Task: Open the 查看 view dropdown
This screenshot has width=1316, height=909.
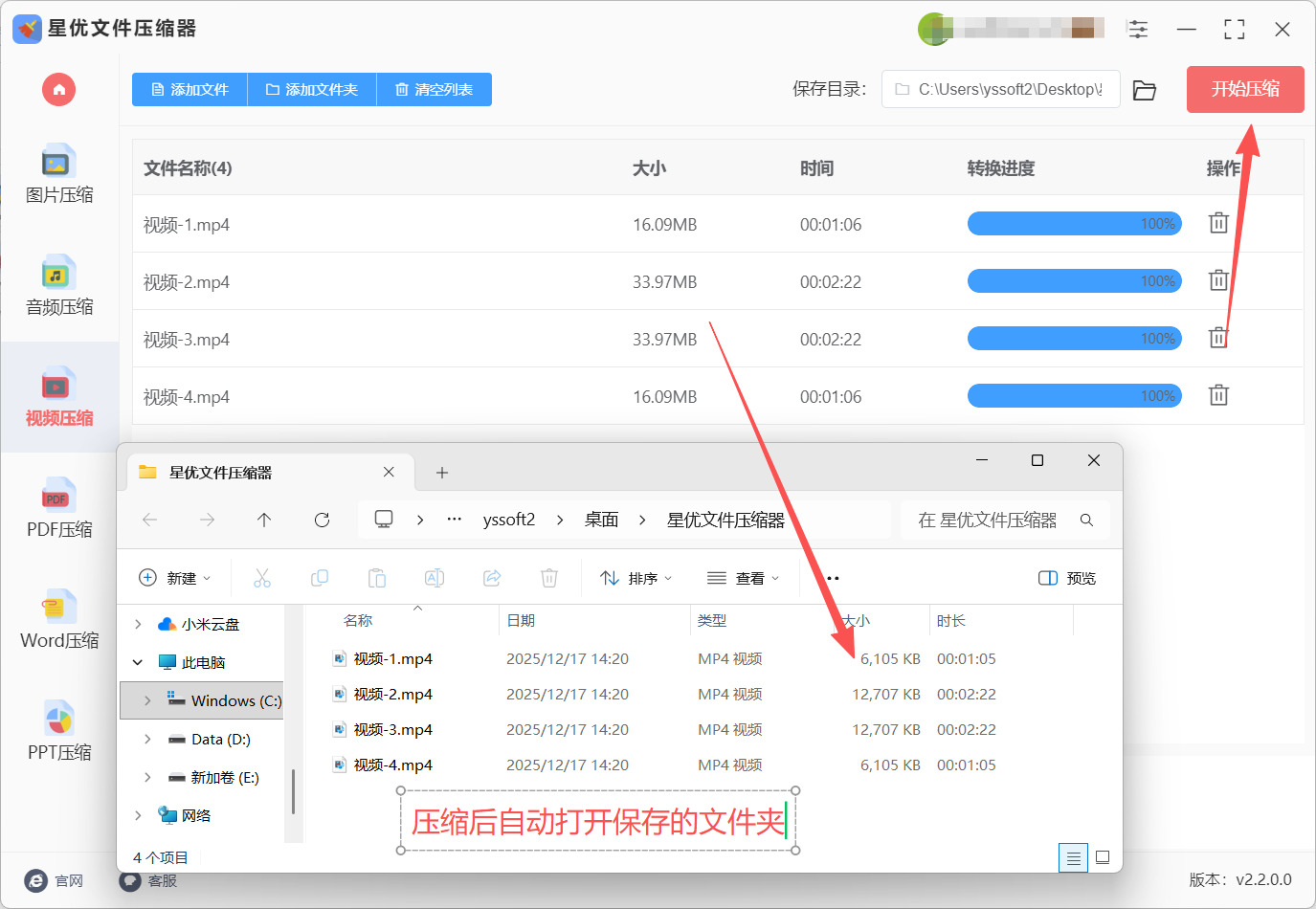Action: (743, 578)
